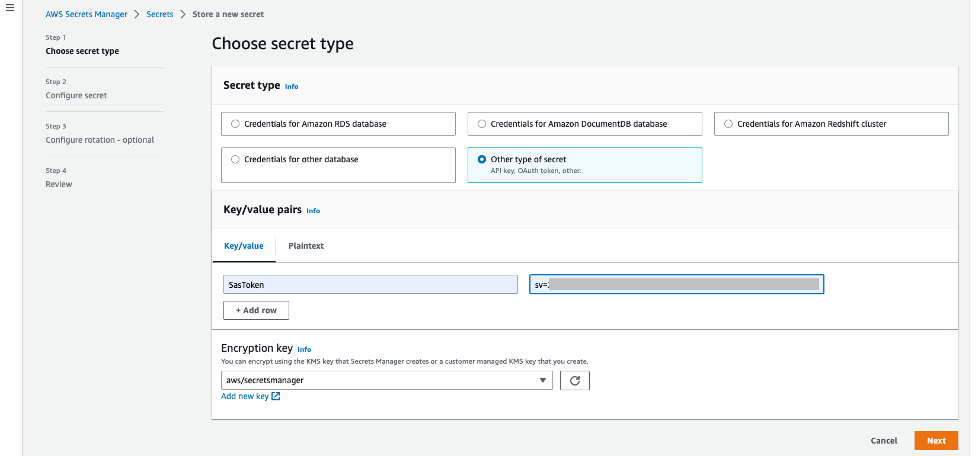This screenshot has width=977, height=456.
Task: Click the orange Next button
Action: 935,440
